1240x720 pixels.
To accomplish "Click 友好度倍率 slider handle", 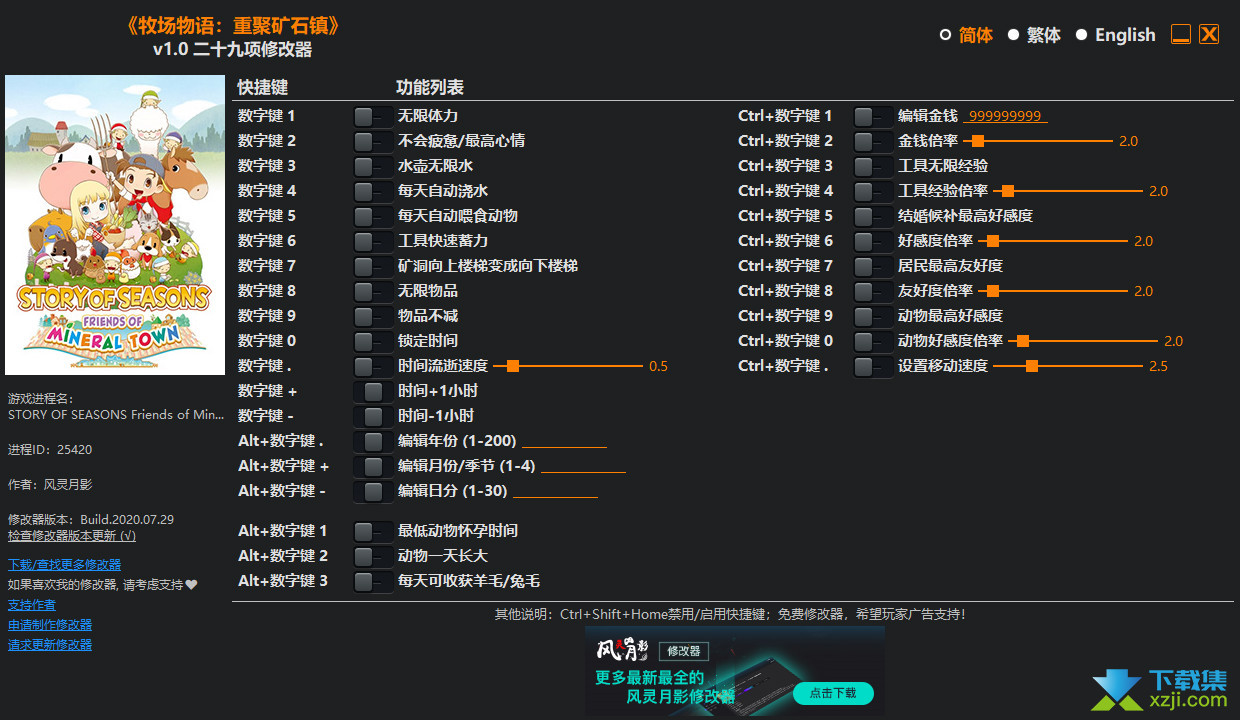I will 993,291.
